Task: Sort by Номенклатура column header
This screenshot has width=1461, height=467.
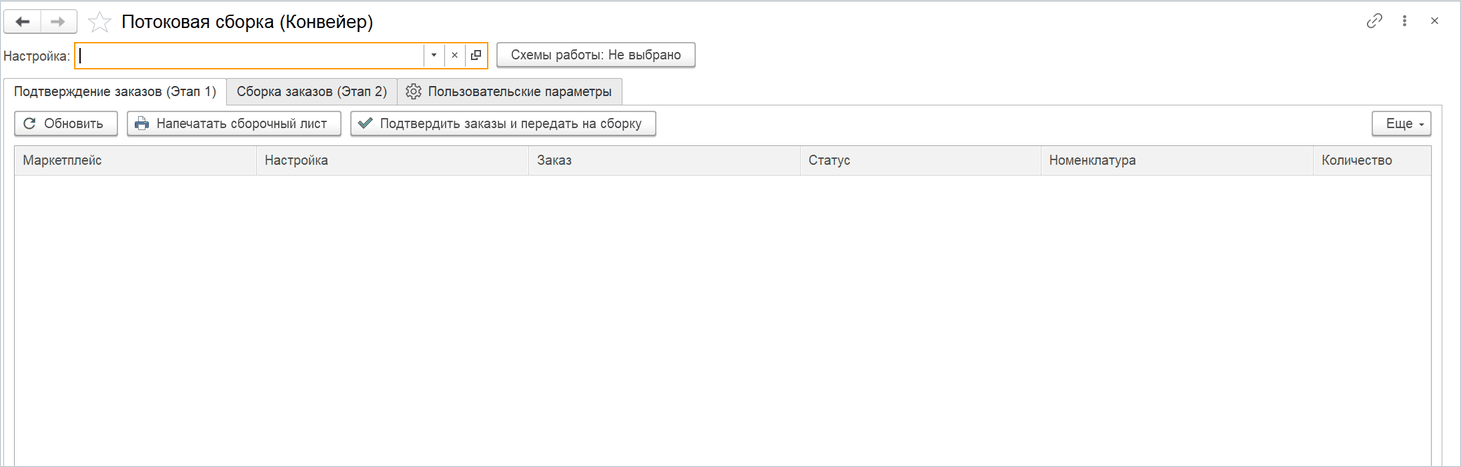Action: pyautogui.click(x=1177, y=160)
